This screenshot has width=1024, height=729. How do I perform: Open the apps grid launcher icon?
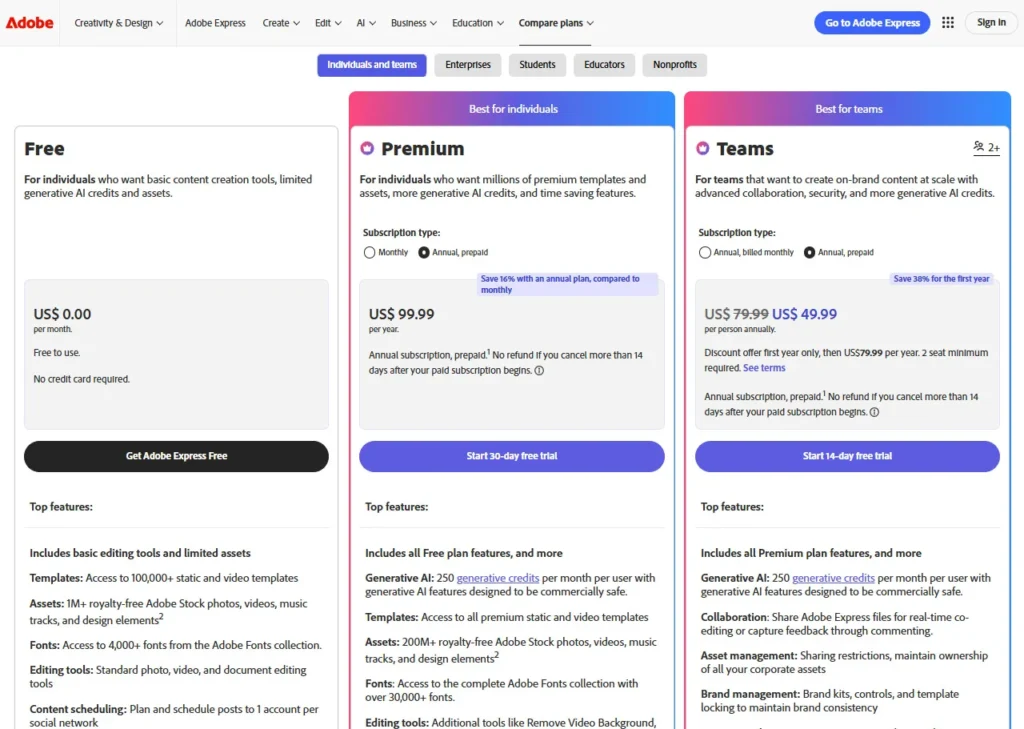coord(948,23)
